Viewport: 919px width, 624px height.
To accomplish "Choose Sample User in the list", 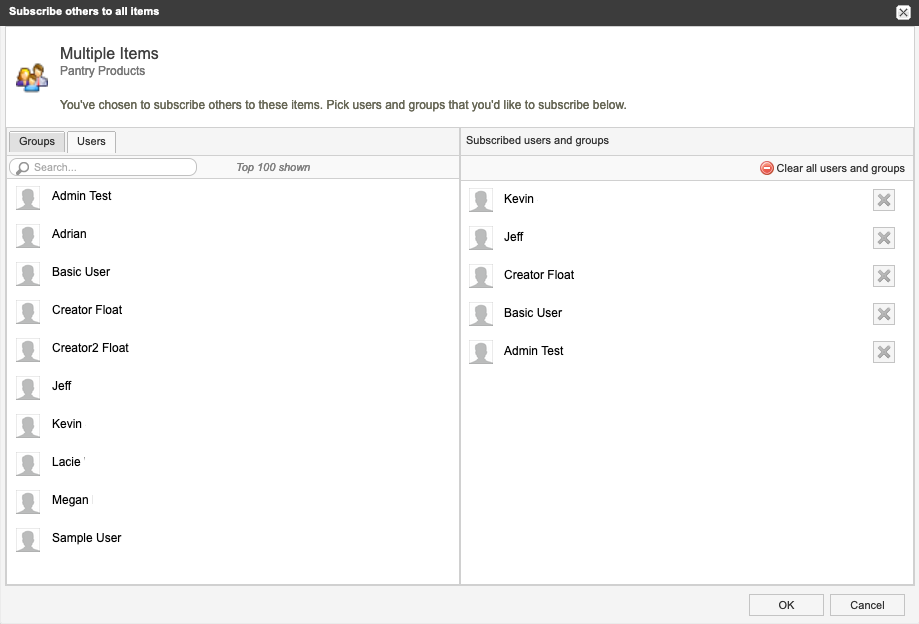I will point(86,538).
